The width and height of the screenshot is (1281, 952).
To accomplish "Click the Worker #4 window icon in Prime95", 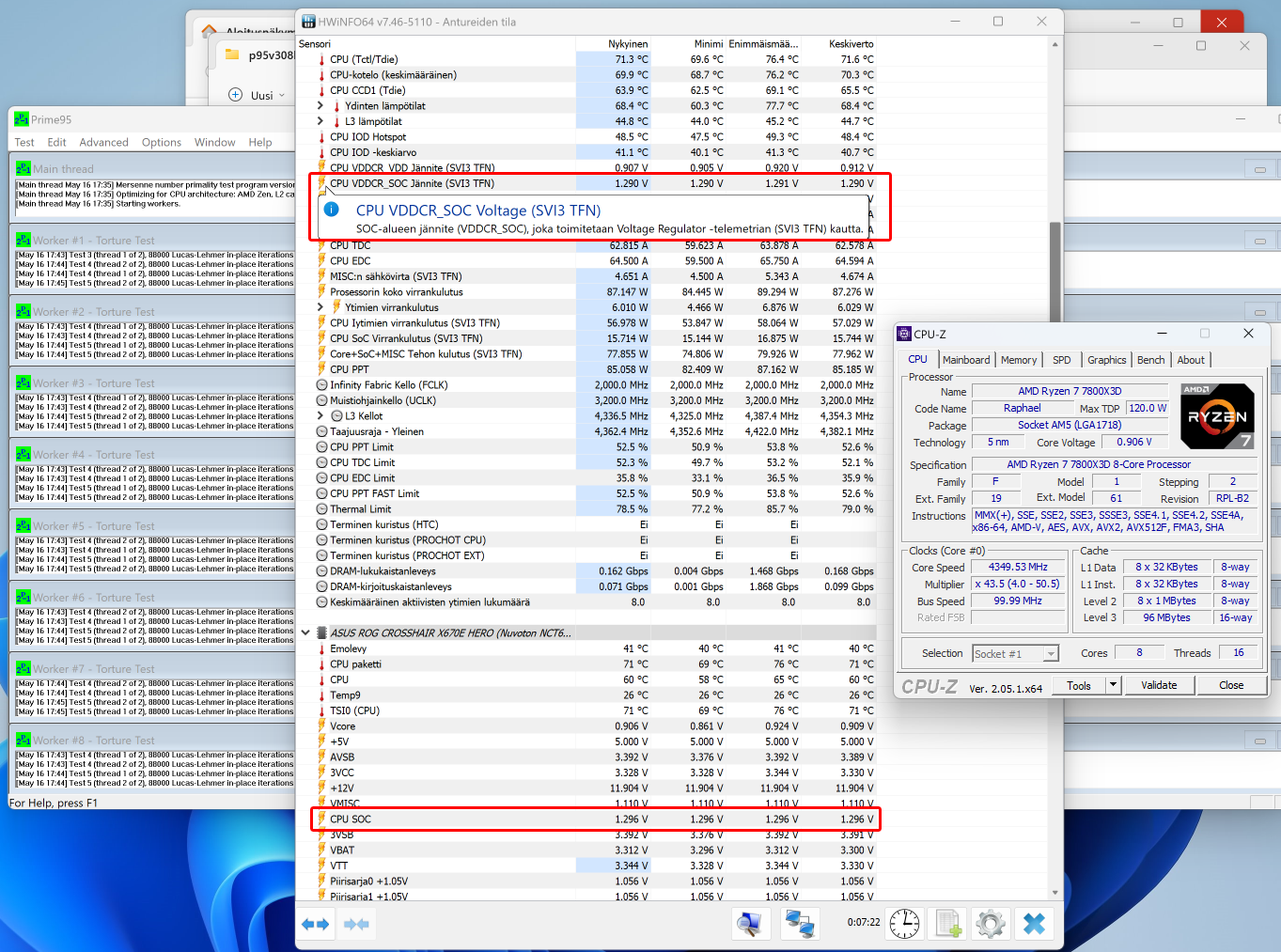I will pyautogui.click(x=23, y=454).
